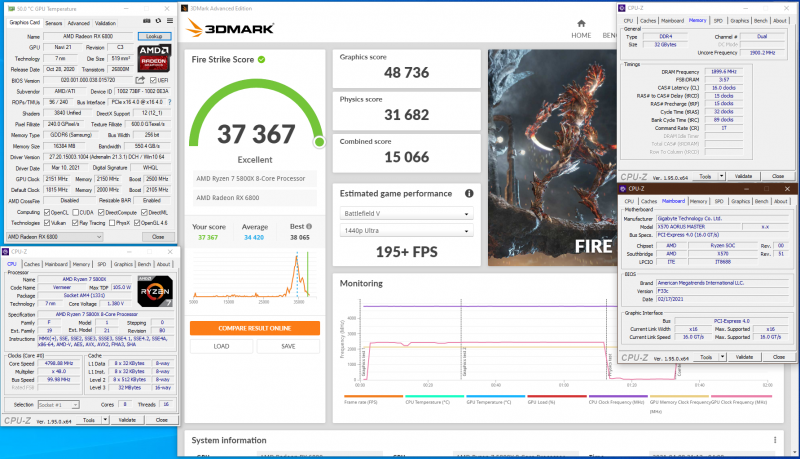
Task: Click the Compare Result Online button
Action: coord(255,328)
